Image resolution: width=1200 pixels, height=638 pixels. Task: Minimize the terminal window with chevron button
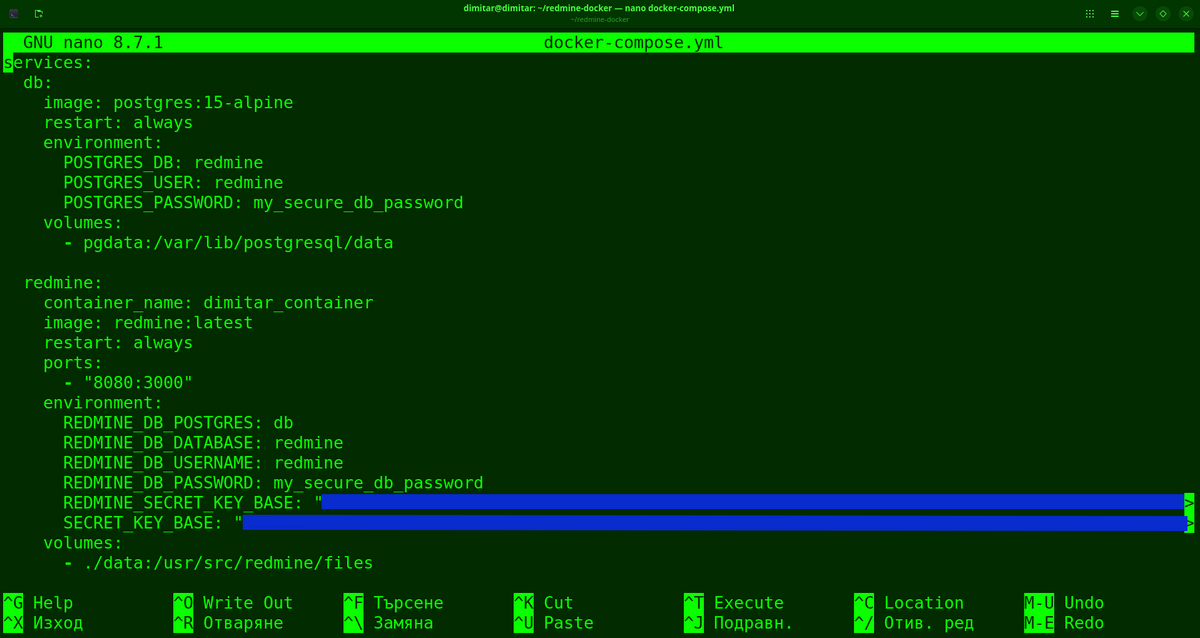pyautogui.click(x=1139, y=14)
